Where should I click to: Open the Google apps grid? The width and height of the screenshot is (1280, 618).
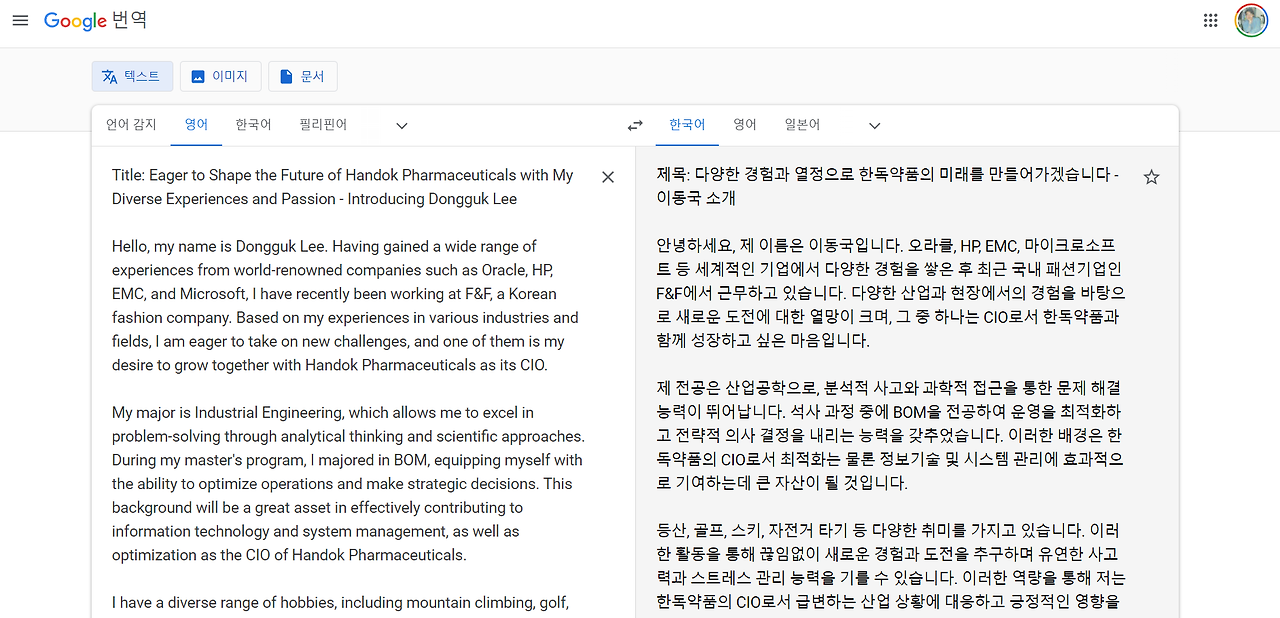[x=1210, y=20]
